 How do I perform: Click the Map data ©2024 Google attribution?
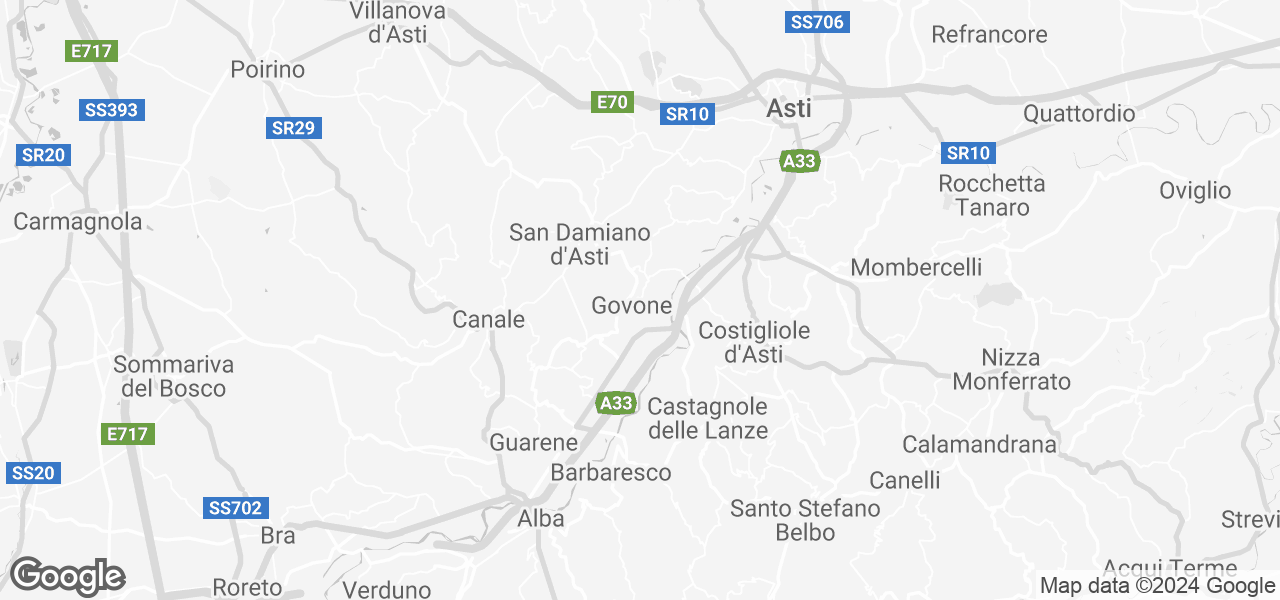click(1157, 586)
